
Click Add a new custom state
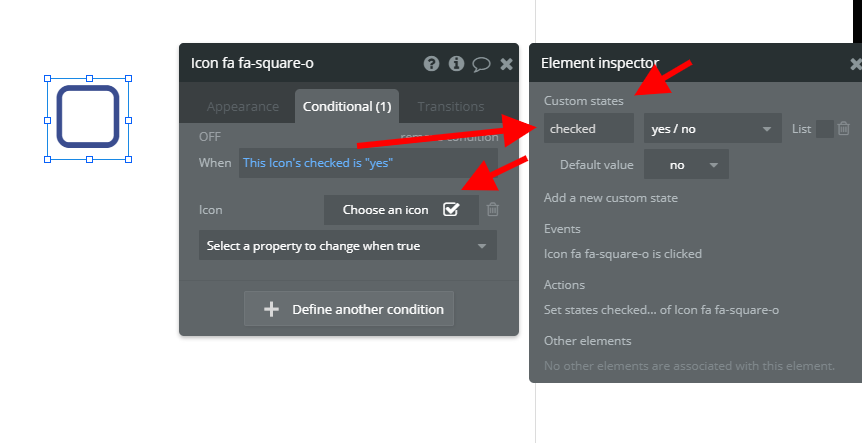click(611, 198)
